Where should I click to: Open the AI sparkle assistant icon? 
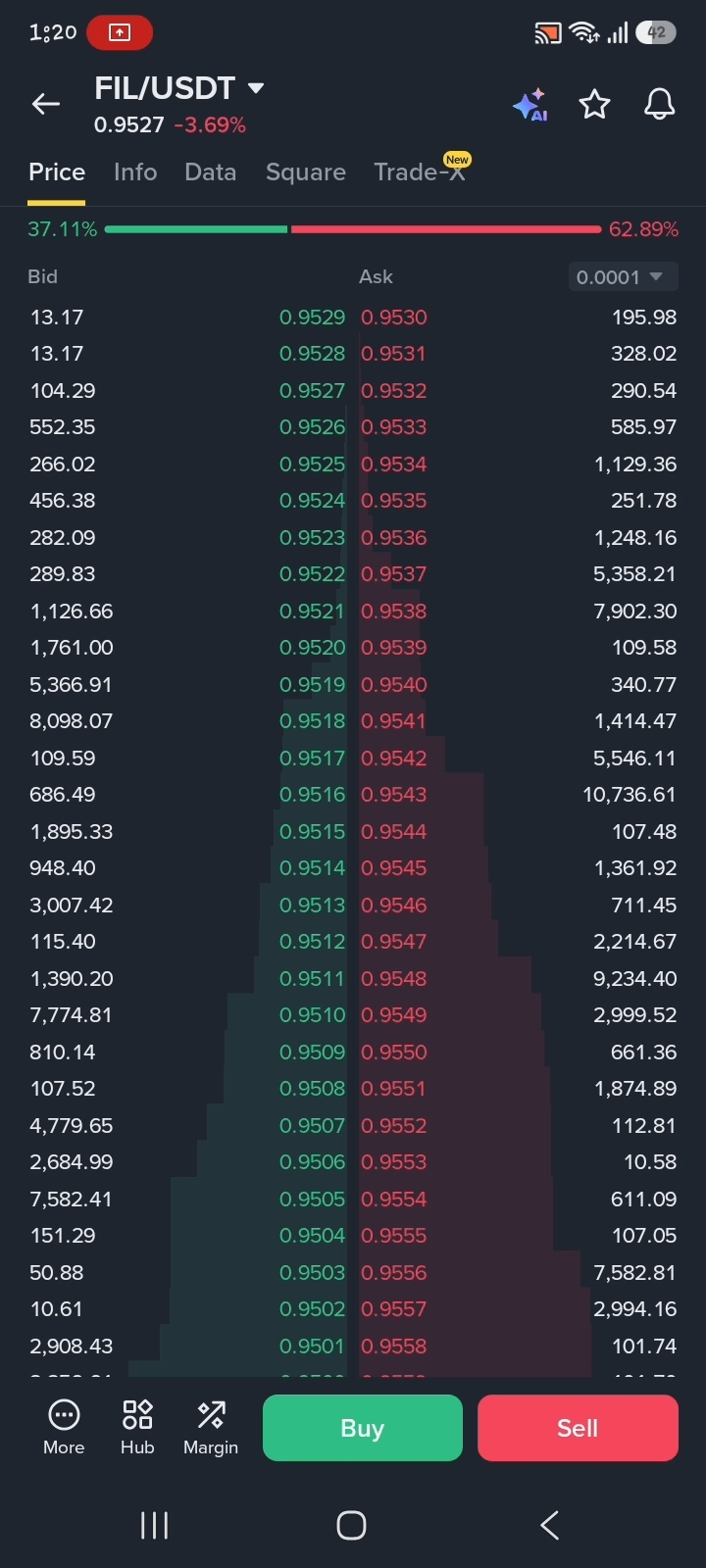tap(530, 105)
